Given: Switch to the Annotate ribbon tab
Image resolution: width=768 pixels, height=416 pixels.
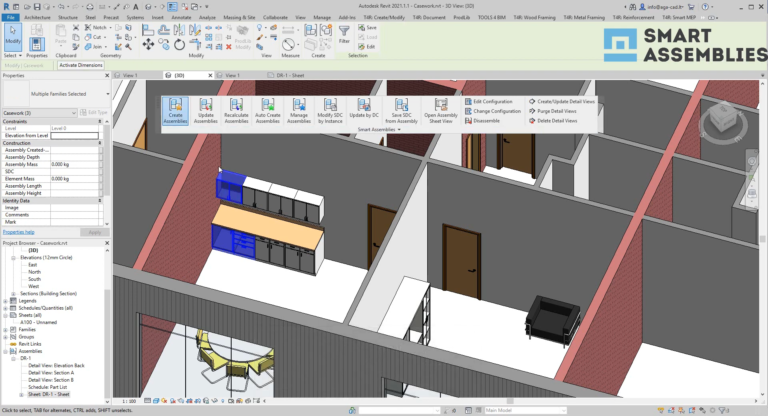Looking at the screenshot, I should (x=181, y=17).
